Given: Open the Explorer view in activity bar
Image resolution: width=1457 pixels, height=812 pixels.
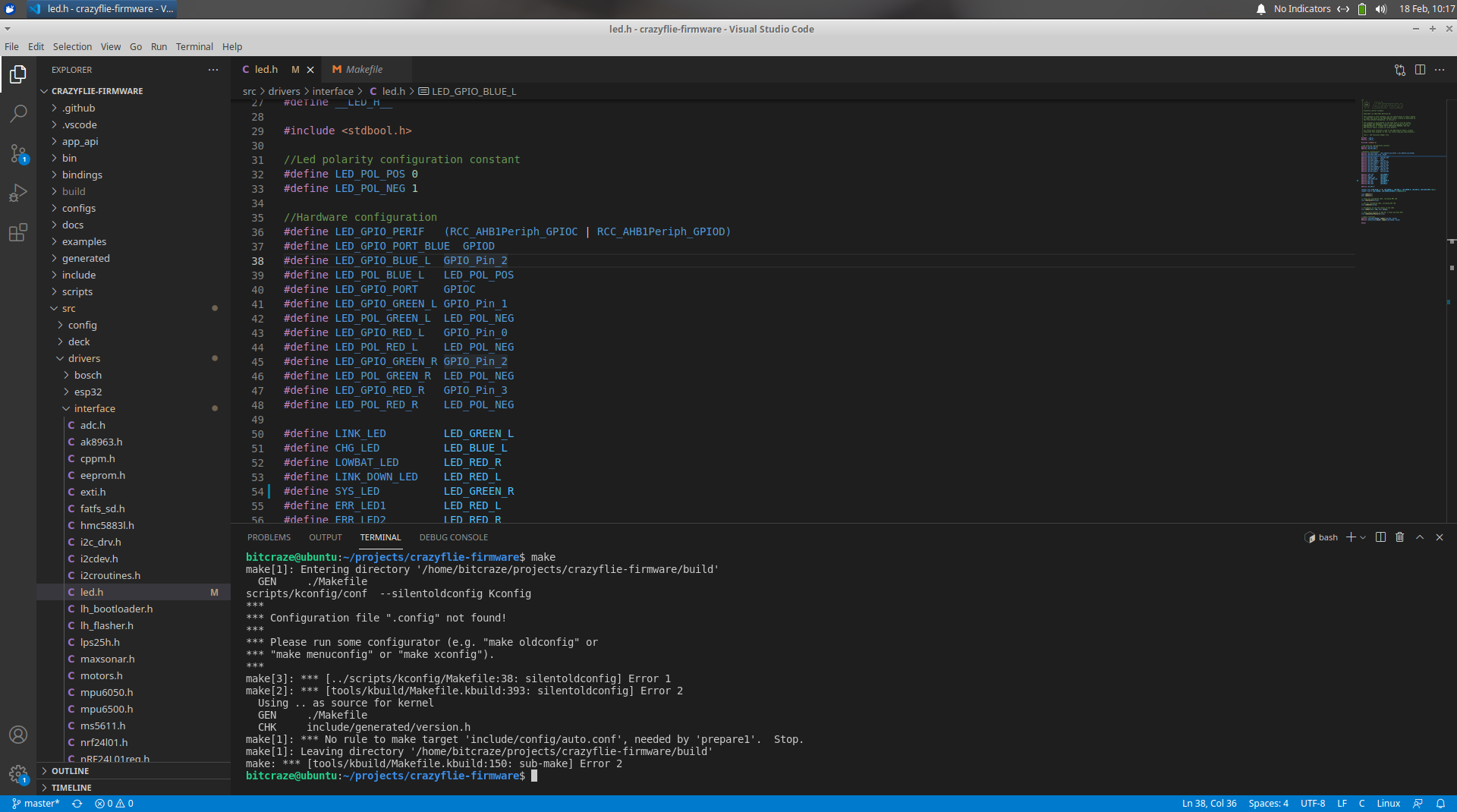Looking at the screenshot, I should (18, 74).
